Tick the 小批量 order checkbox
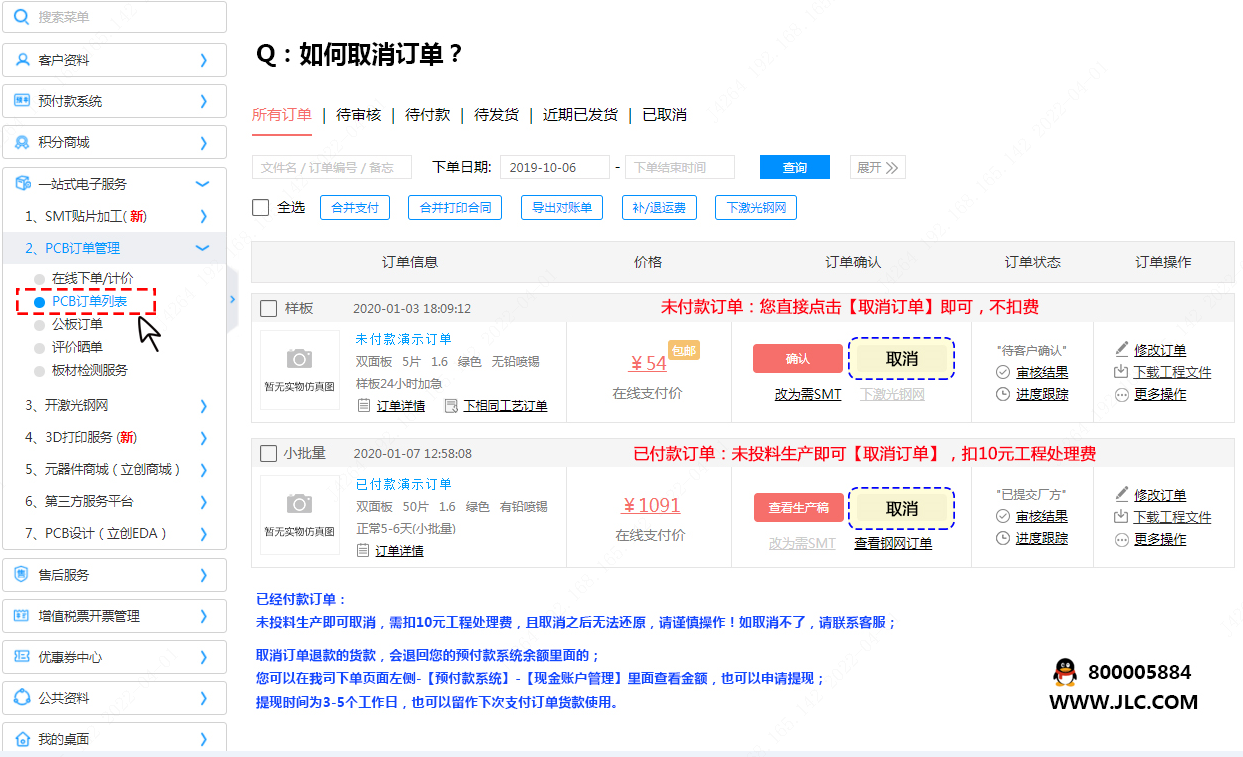This screenshot has width=1243, height=757. [x=269, y=453]
